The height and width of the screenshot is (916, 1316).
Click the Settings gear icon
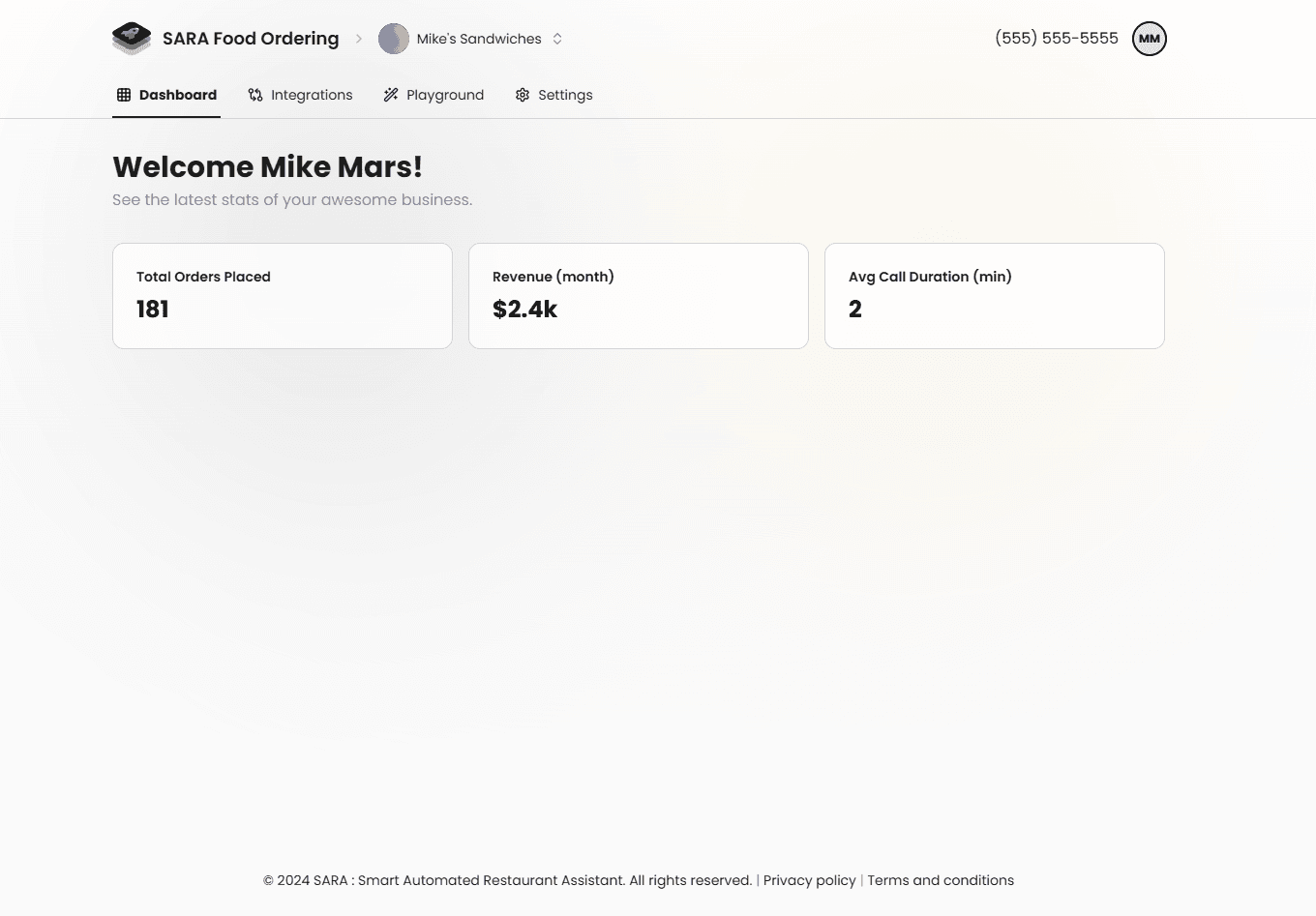523,95
